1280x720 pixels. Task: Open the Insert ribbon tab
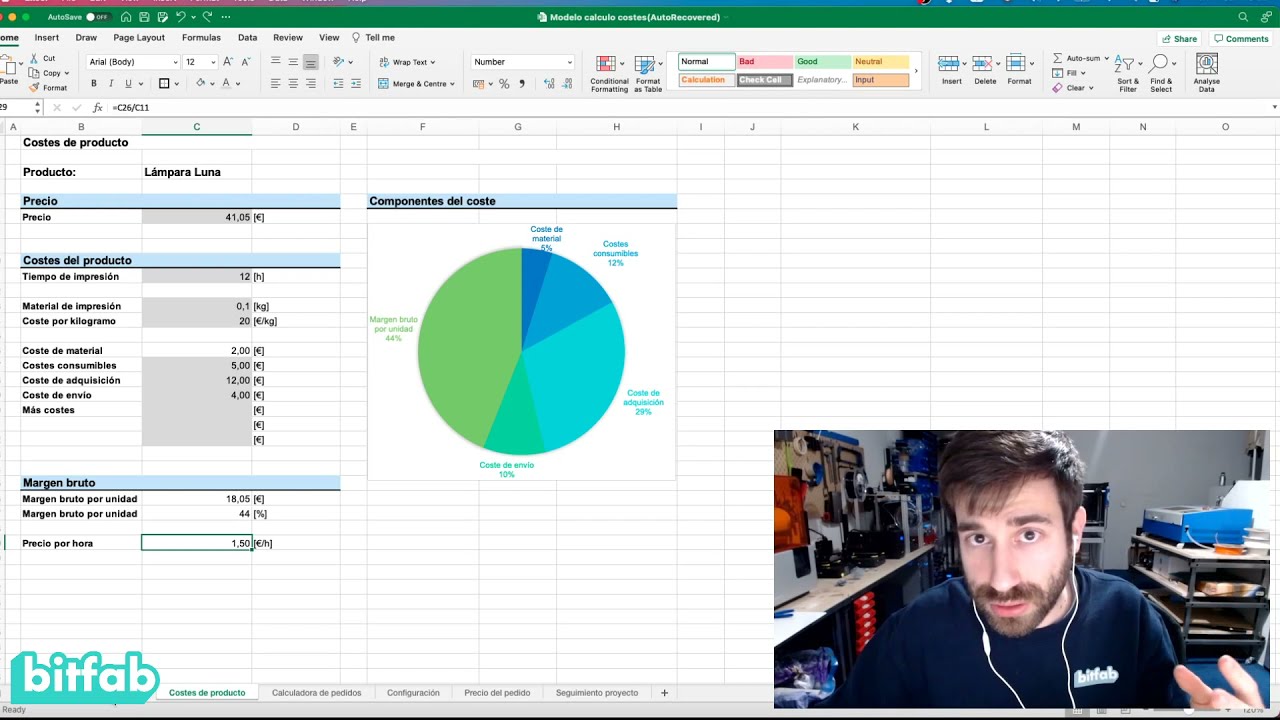tap(47, 38)
